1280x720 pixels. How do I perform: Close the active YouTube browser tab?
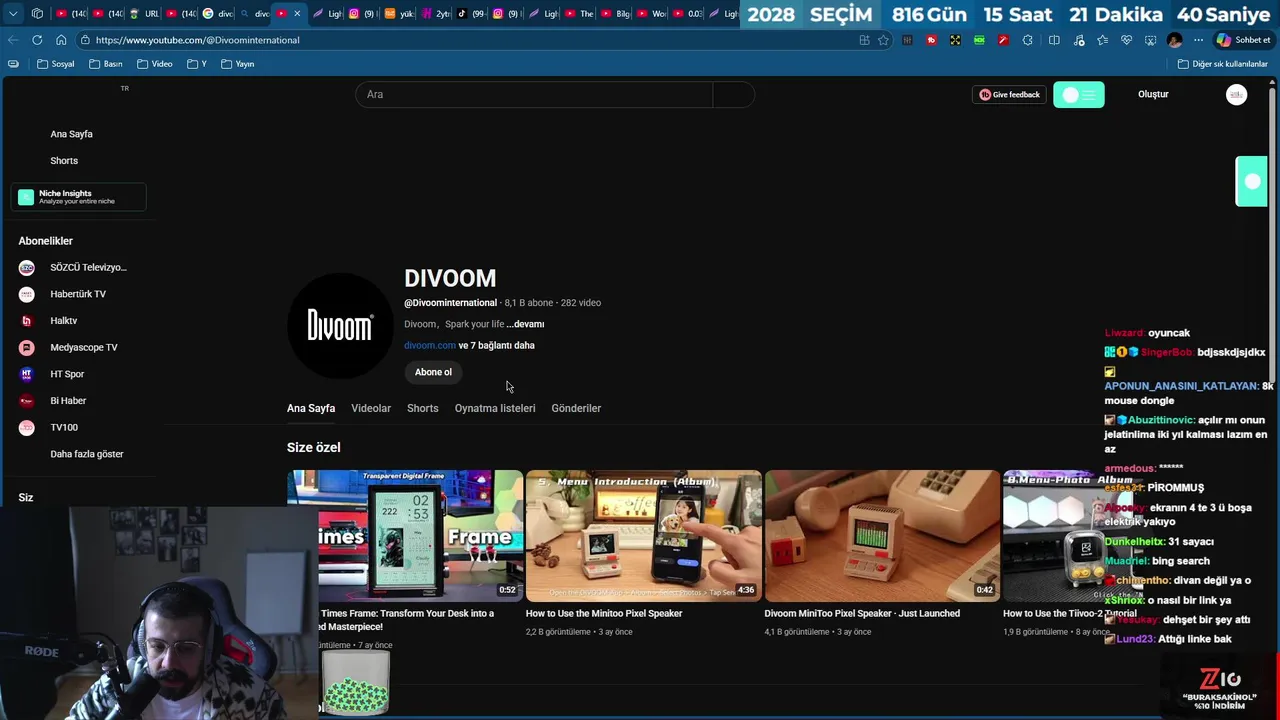click(297, 14)
